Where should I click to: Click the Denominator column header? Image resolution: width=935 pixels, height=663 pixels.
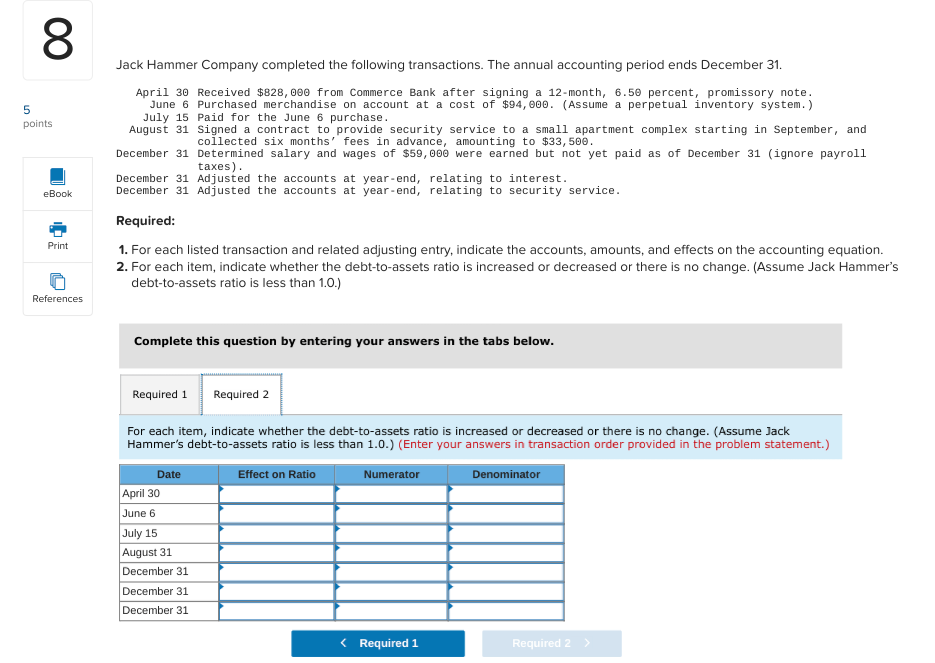click(506, 475)
